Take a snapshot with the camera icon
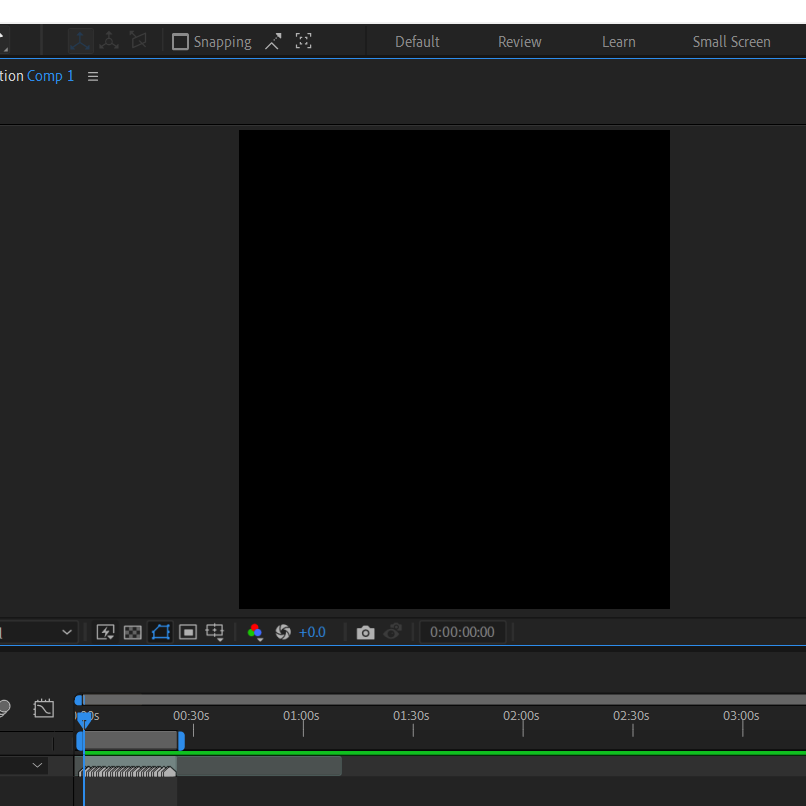806x806 pixels. tap(365, 632)
